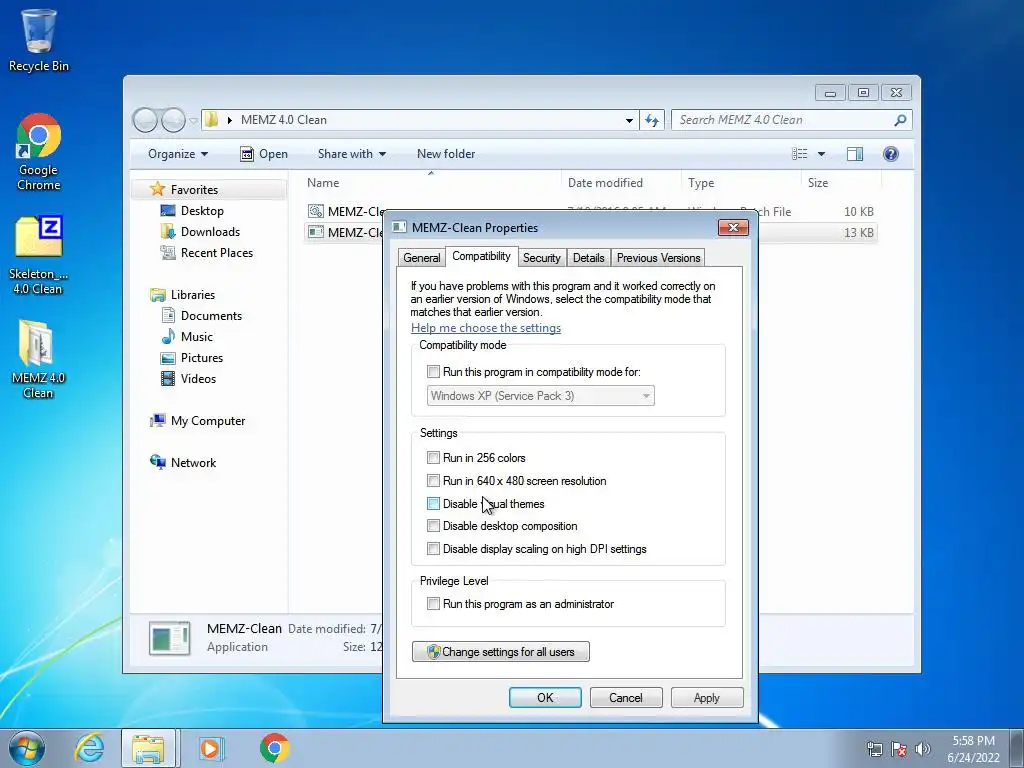Check Run in 640 x 480 screen resolution
The width and height of the screenshot is (1024, 768).
click(433, 481)
